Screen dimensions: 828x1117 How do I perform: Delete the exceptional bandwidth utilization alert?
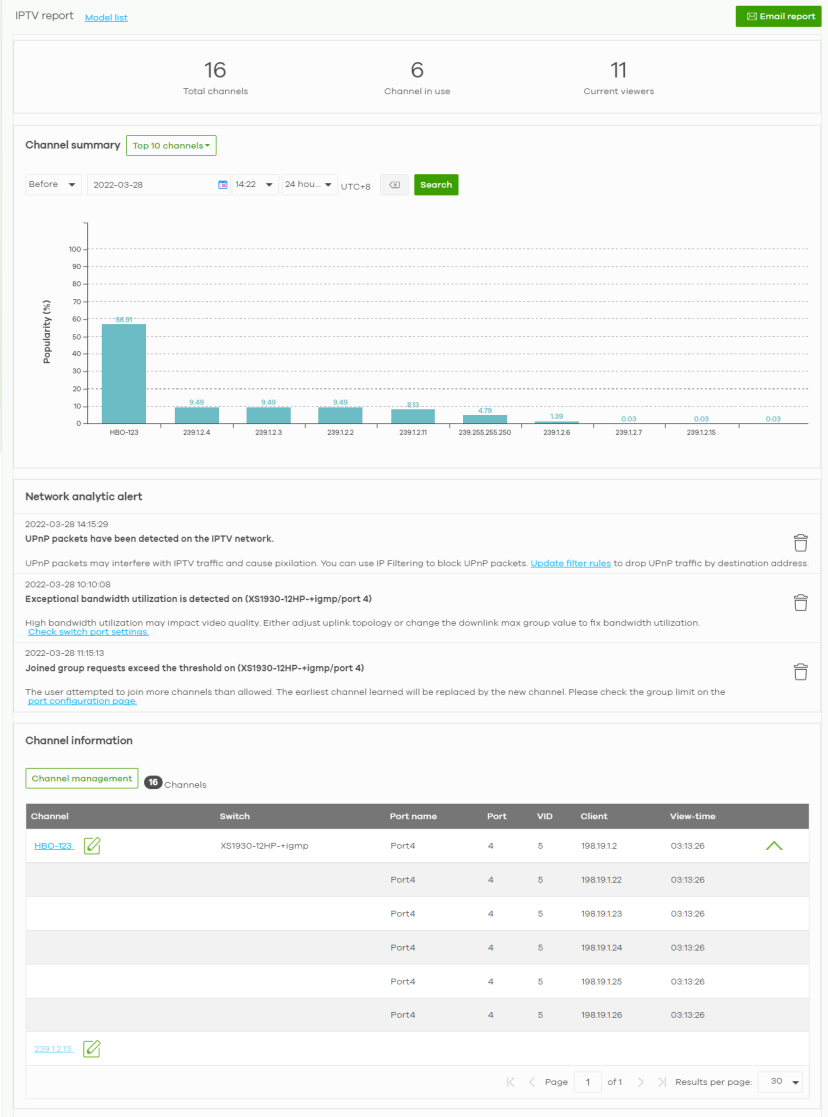[x=800, y=602]
